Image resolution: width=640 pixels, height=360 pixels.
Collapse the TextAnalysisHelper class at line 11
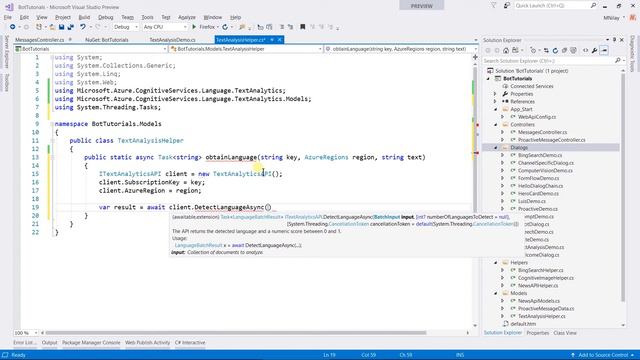tap(53, 140)
